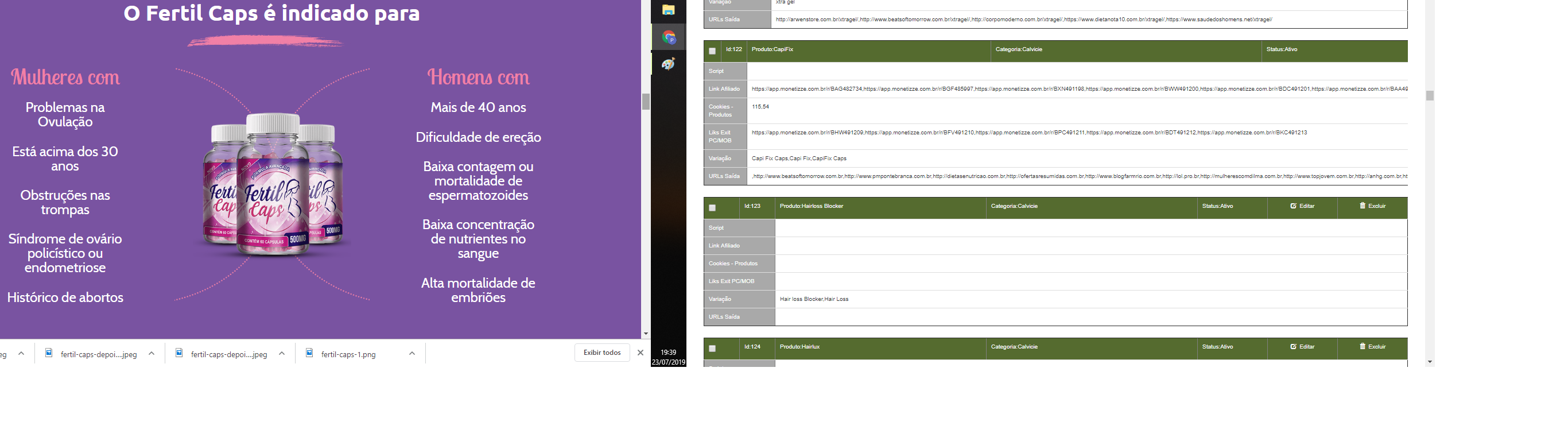Image resolution: width=1568 pixels, height=441 pixels.
Task: Click the Excluir button for Hairlux
Action: [1372, 347]
